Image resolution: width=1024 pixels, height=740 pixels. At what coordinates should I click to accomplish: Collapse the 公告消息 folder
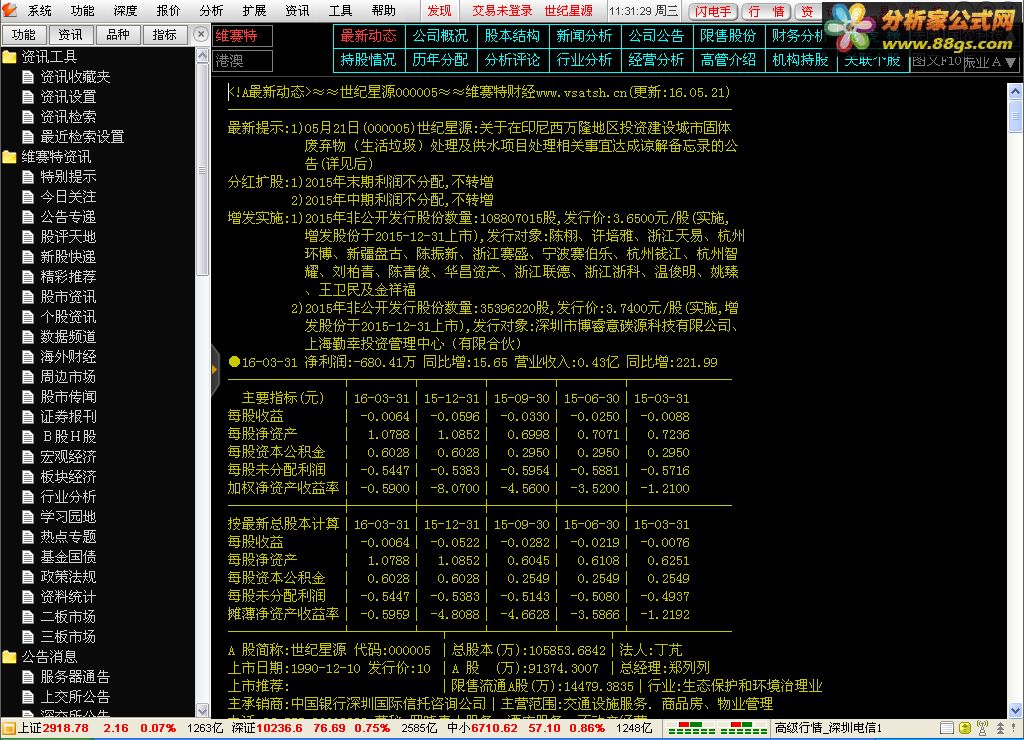click(x=9, y=657)
